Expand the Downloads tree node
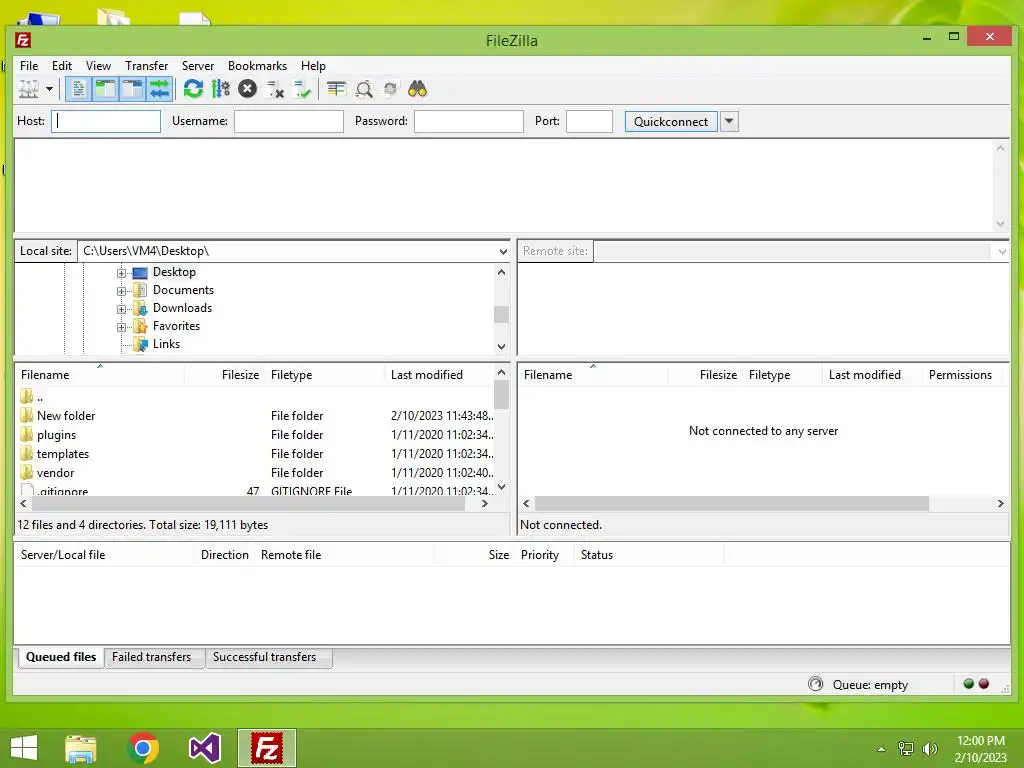Screen dimensions: 1024x768 121,309
